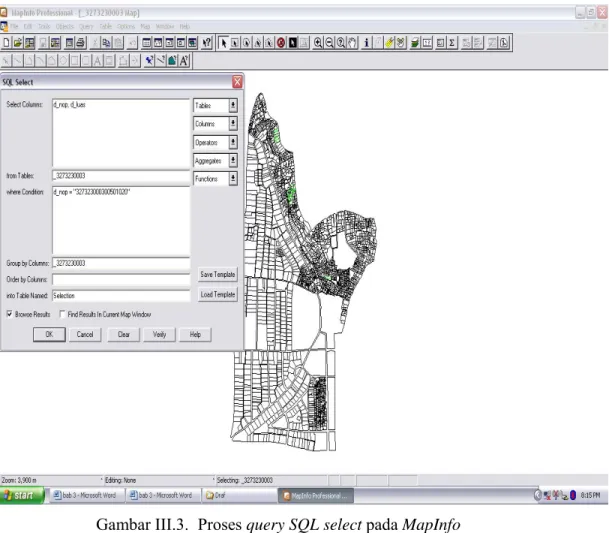Activate the Zoom-in magnifier tool

click(318, 42)
